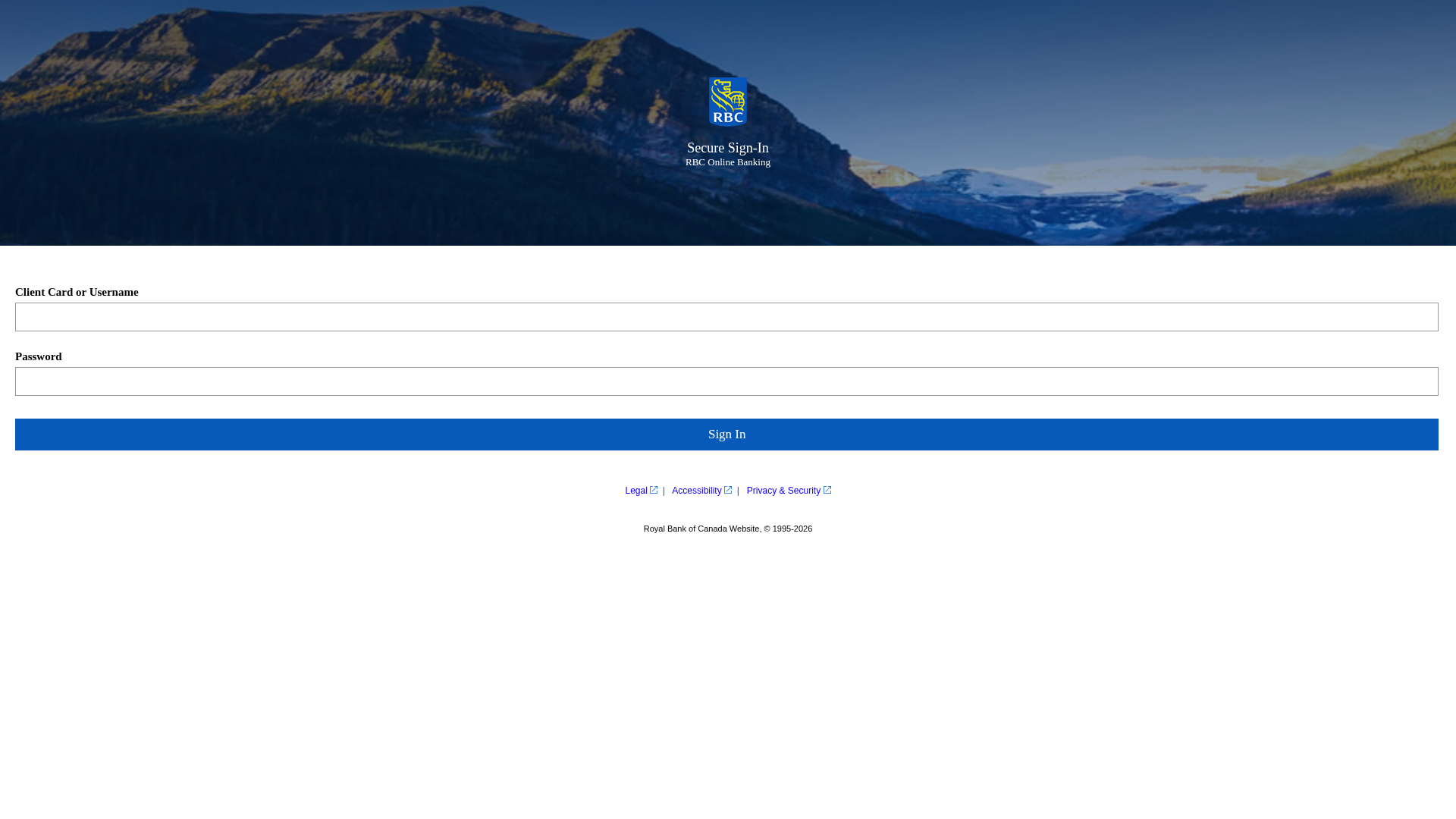Viewport: 1456px width, 819px height.
Task: Focus the Client Card or Username field
Action: click(x=726, y=317)
